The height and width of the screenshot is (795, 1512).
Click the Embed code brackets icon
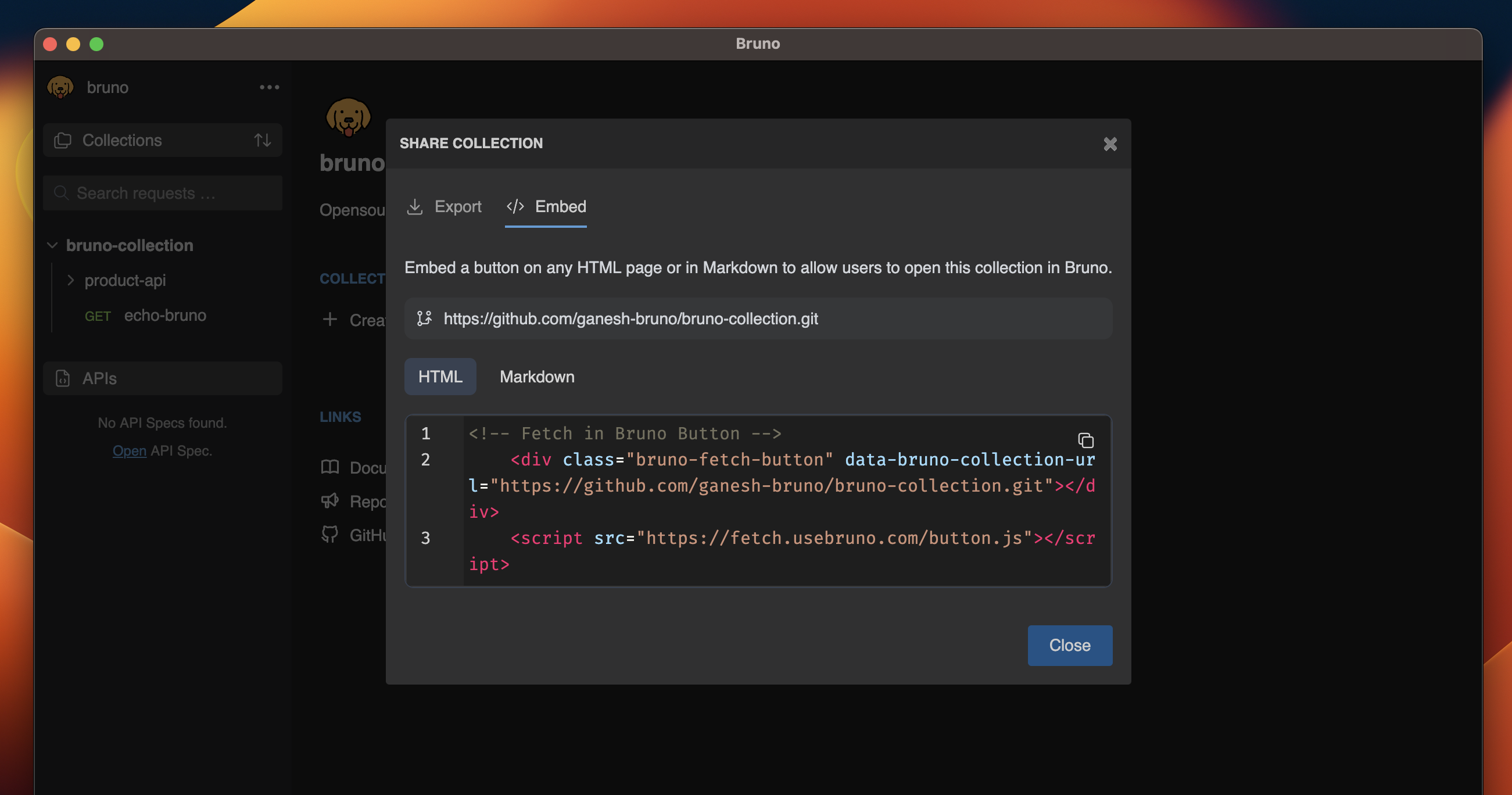pyautogui.click(x=515, y=207)
